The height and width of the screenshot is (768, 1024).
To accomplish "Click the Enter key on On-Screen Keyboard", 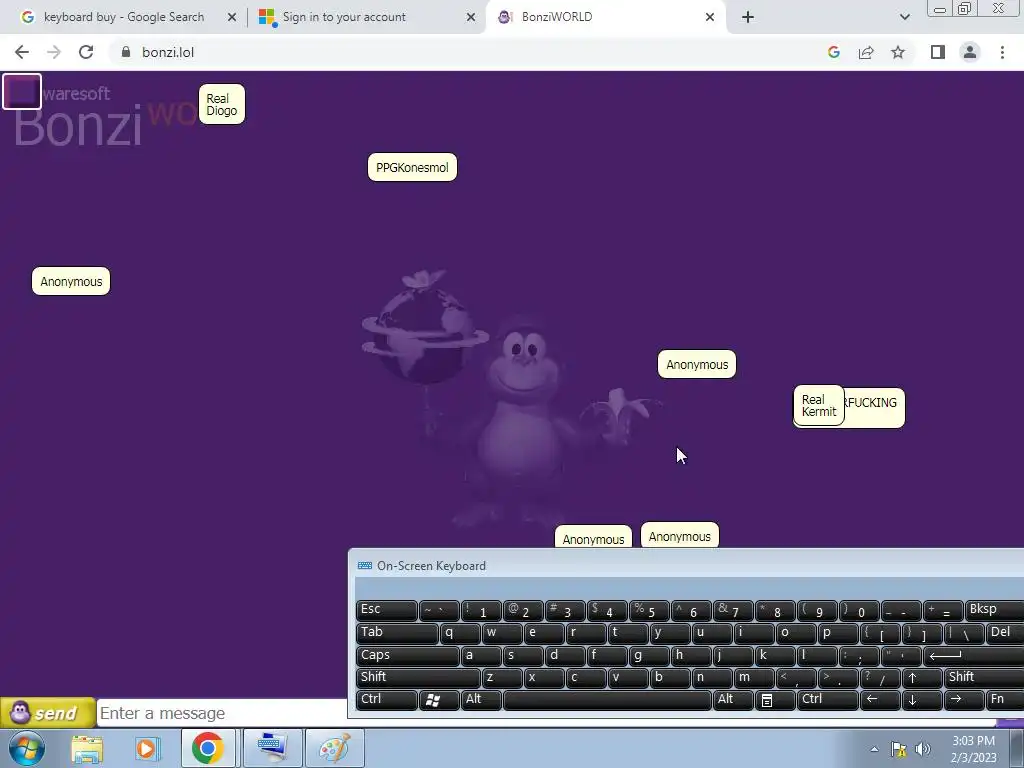I will (973, 656).
